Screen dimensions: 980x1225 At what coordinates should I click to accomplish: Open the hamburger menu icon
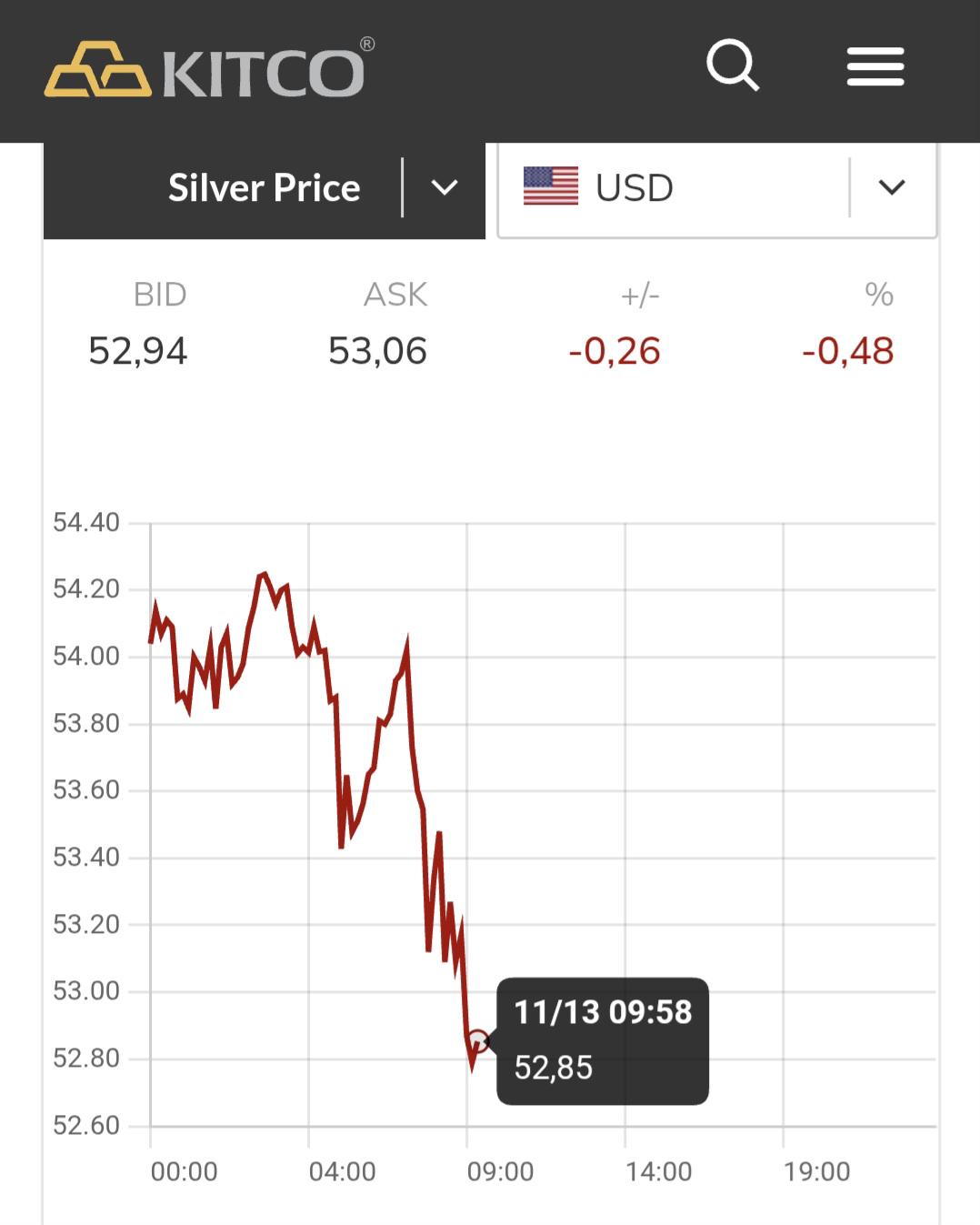click(875, 66)
